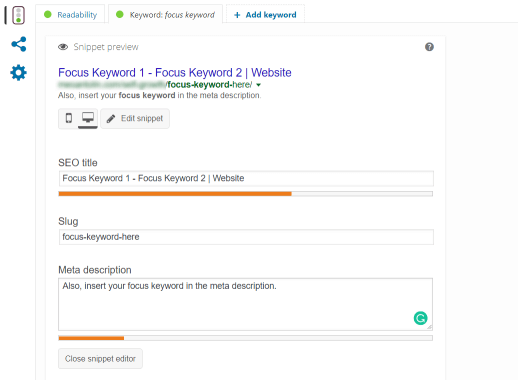Click the Add keyword tab
The image size is (518, 380).
[265, 14]
